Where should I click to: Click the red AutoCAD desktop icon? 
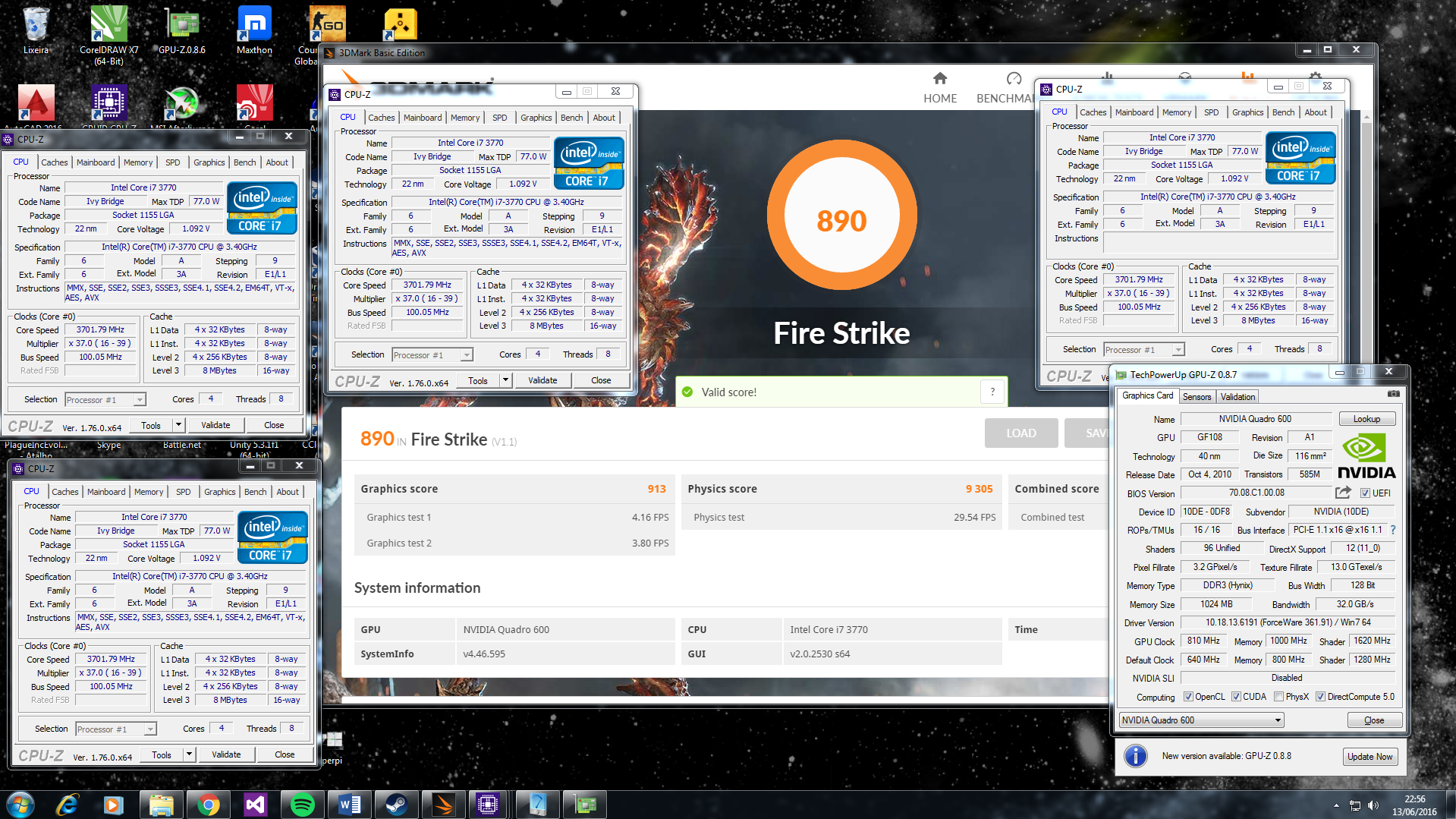coord(36,103)
